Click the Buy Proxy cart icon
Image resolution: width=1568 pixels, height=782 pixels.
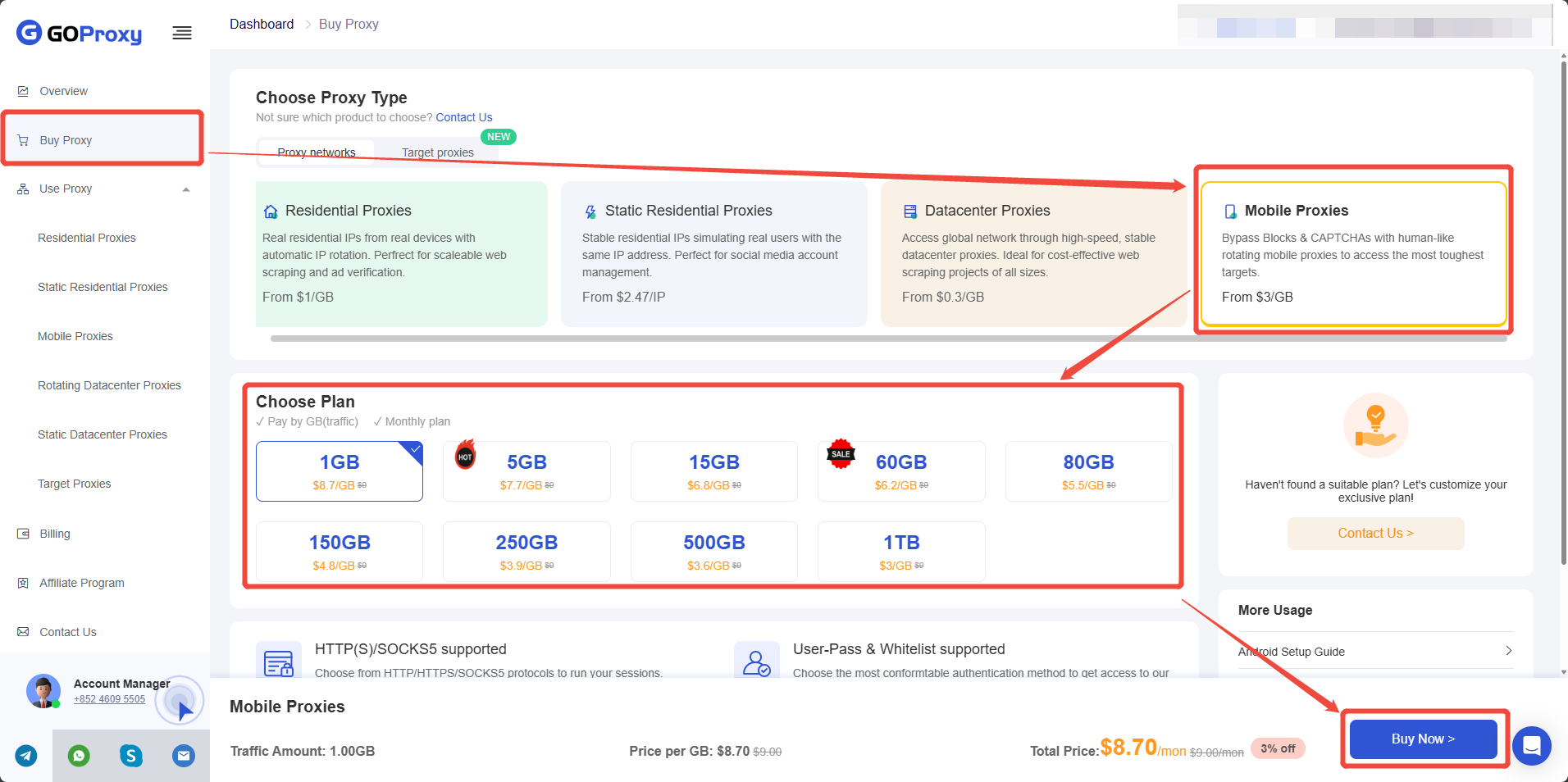click(23, 140)
